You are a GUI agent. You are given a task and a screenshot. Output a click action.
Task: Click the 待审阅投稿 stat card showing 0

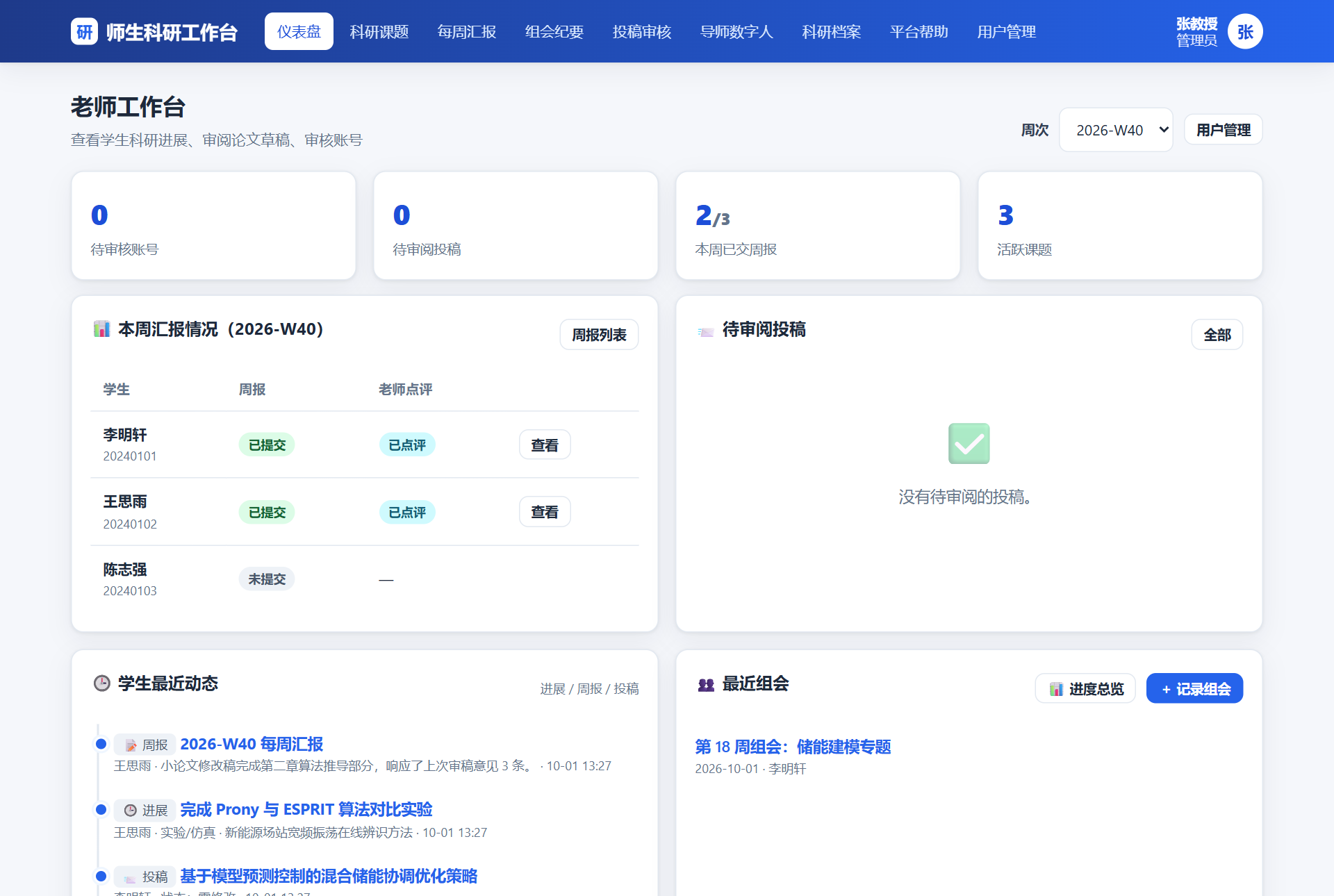pyautogui.click(x=516, y=226)
